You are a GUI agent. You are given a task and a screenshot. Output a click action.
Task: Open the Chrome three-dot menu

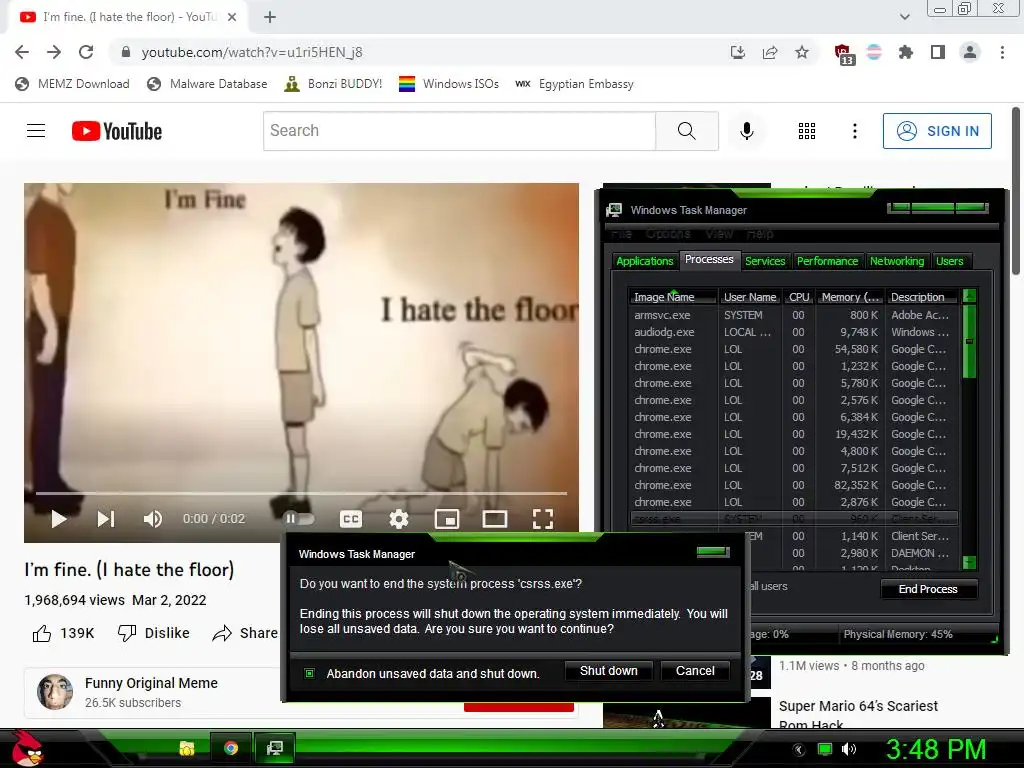coord(1002,52)
